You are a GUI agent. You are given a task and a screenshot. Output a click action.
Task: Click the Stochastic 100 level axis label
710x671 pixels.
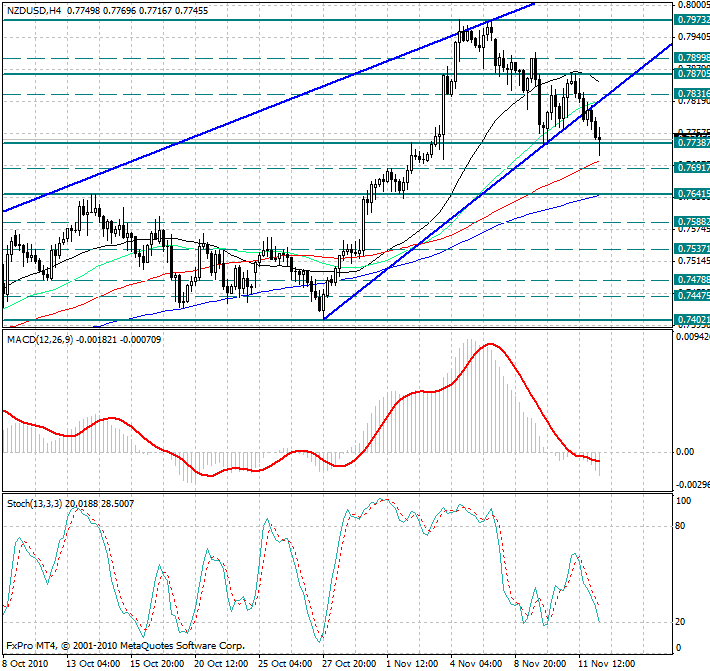tap(683, 501)
